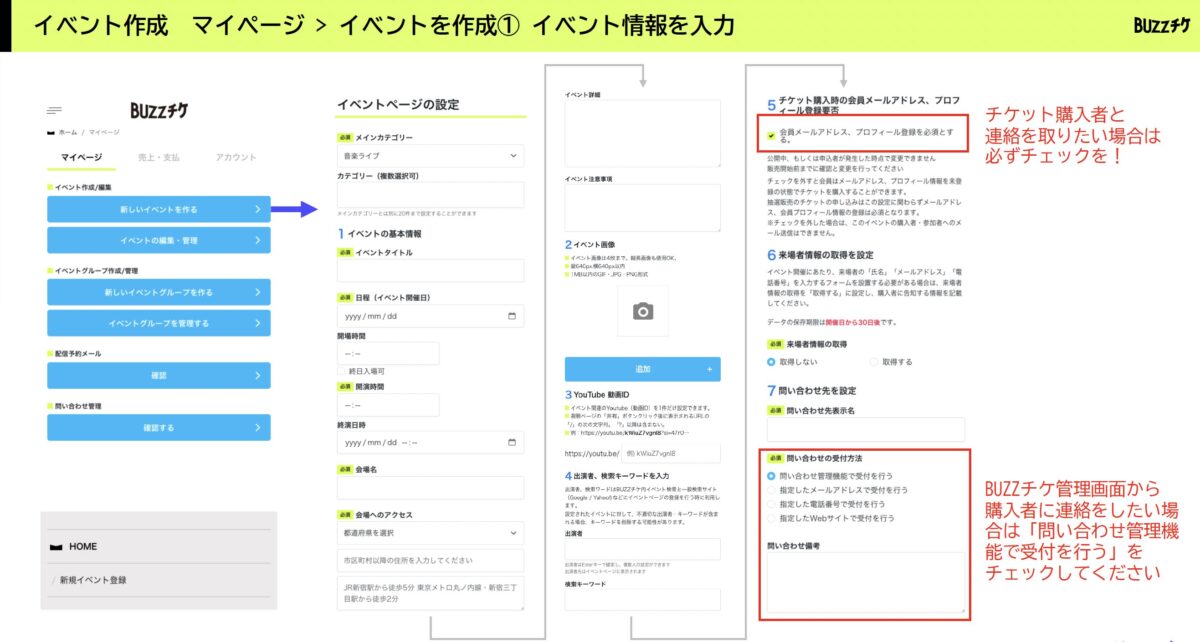Click 新しいイベントグループを作る button
1200x642 pixels.
click(x=158, y=292)
